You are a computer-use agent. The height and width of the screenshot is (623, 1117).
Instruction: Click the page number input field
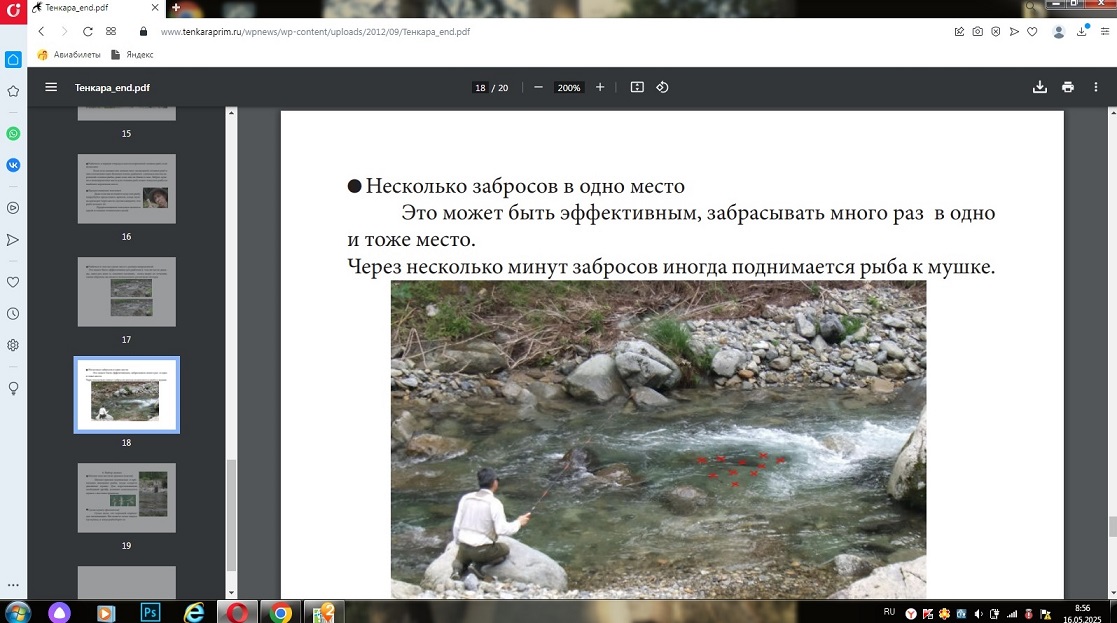480,88
